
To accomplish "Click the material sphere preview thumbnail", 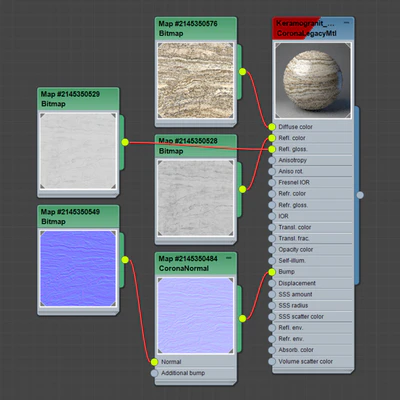I will (313, 80).
